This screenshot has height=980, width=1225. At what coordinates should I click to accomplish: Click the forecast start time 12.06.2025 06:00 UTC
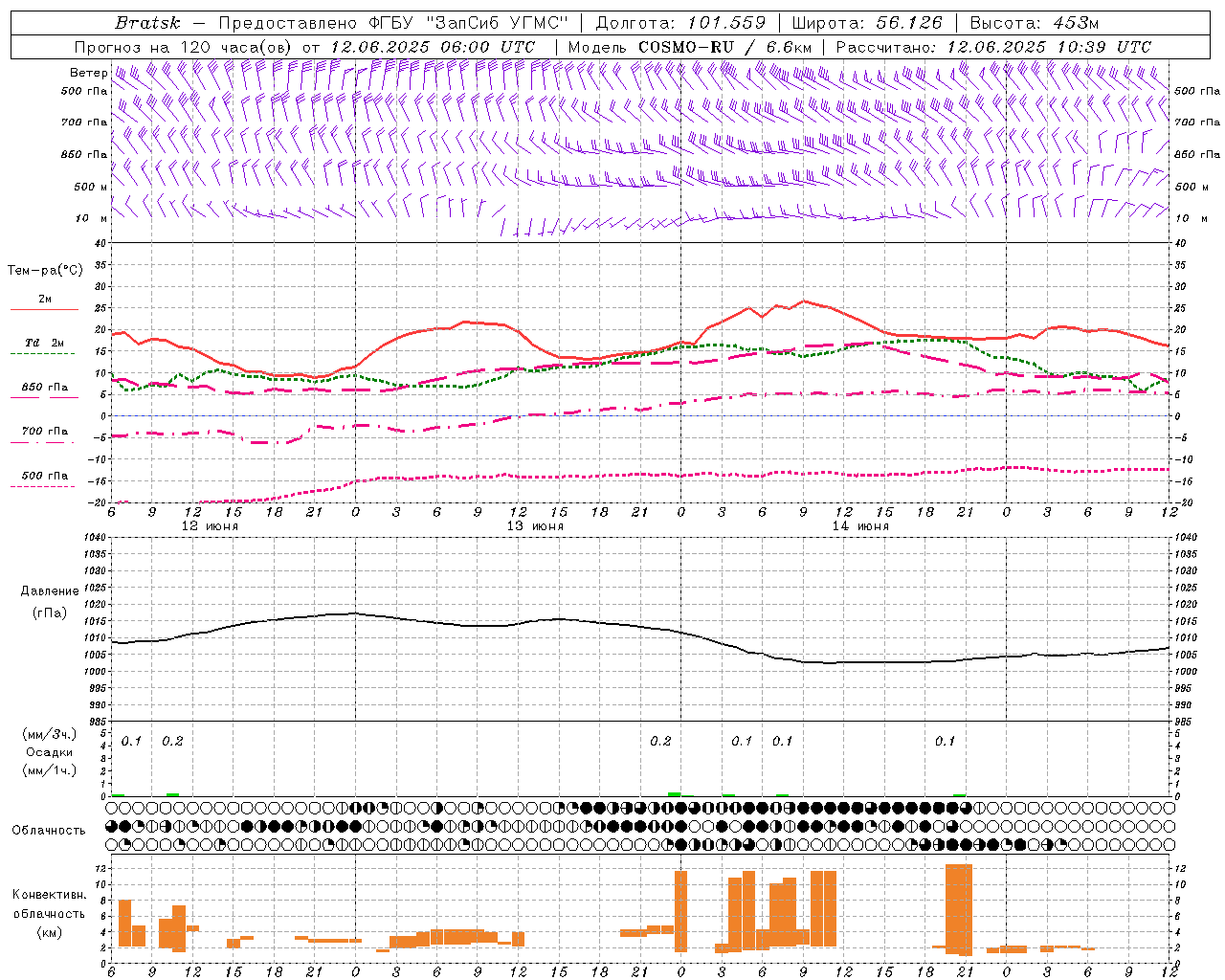pyautogui.click(x=432, y=47)
